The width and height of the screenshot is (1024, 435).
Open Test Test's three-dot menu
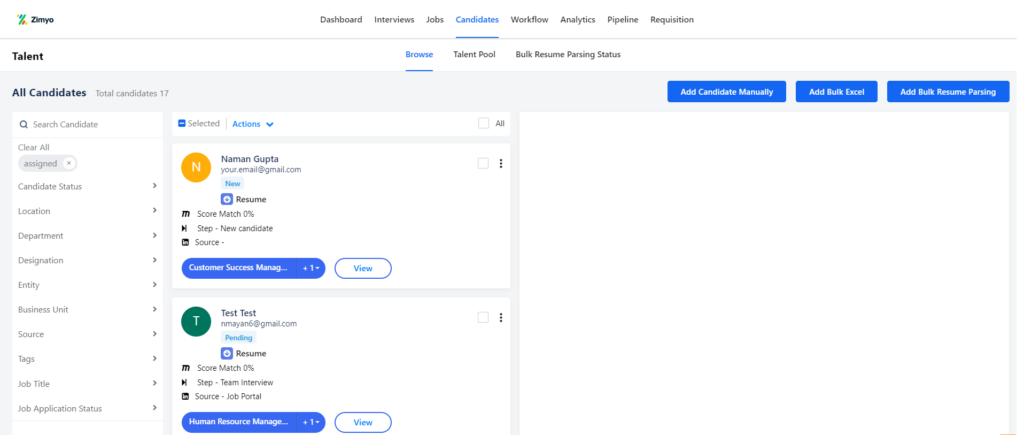coord(501,317)
